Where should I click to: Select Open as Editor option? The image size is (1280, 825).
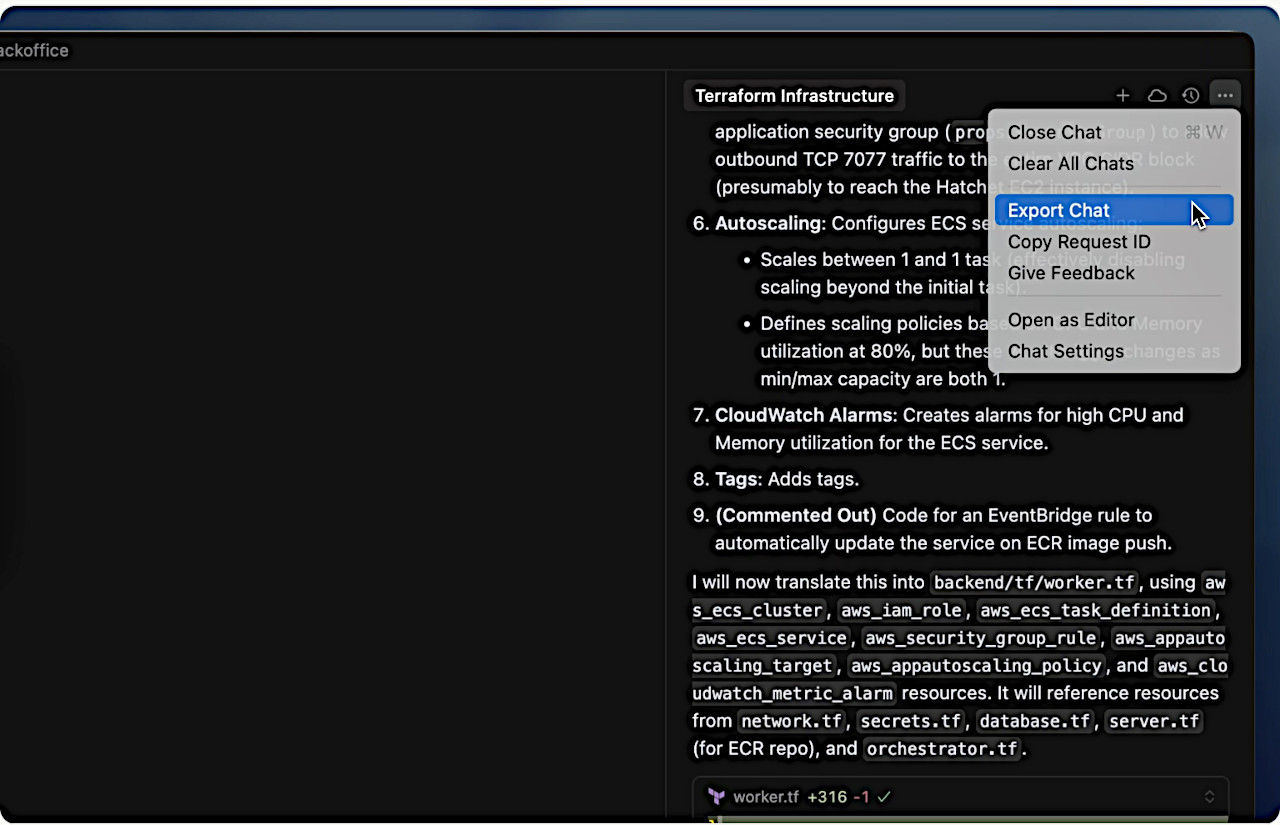(x=1070, y=320)
